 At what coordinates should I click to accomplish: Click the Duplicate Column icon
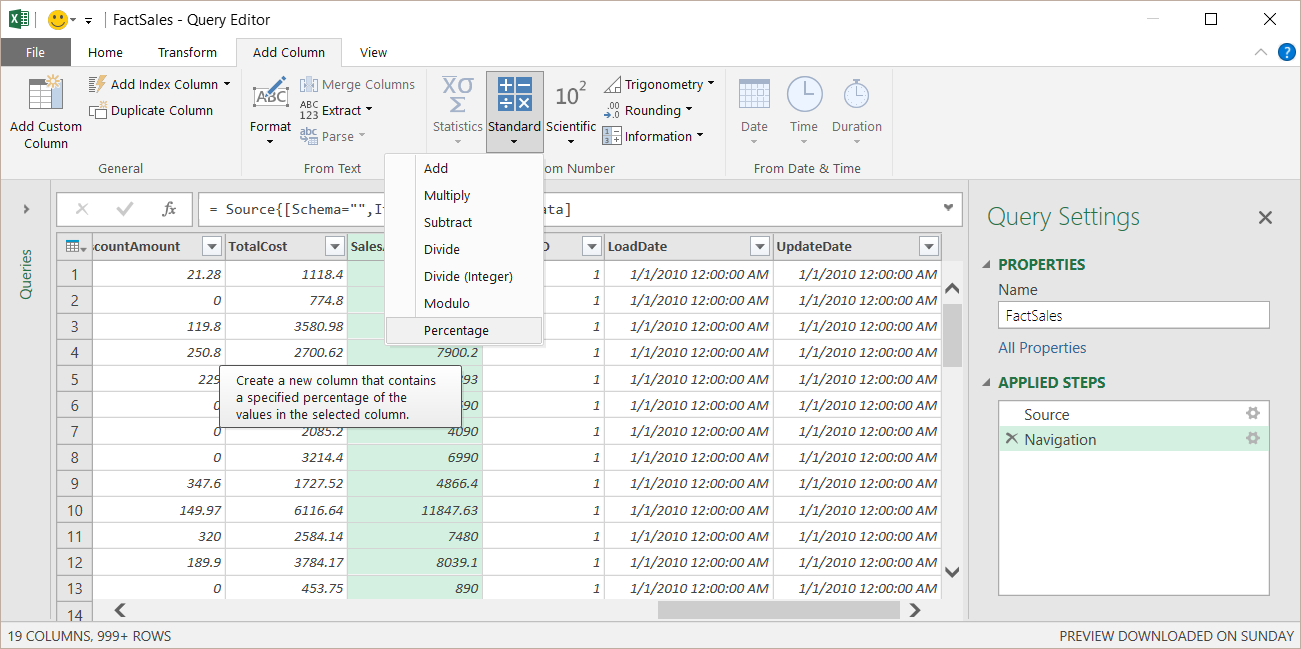coord(98,111)
